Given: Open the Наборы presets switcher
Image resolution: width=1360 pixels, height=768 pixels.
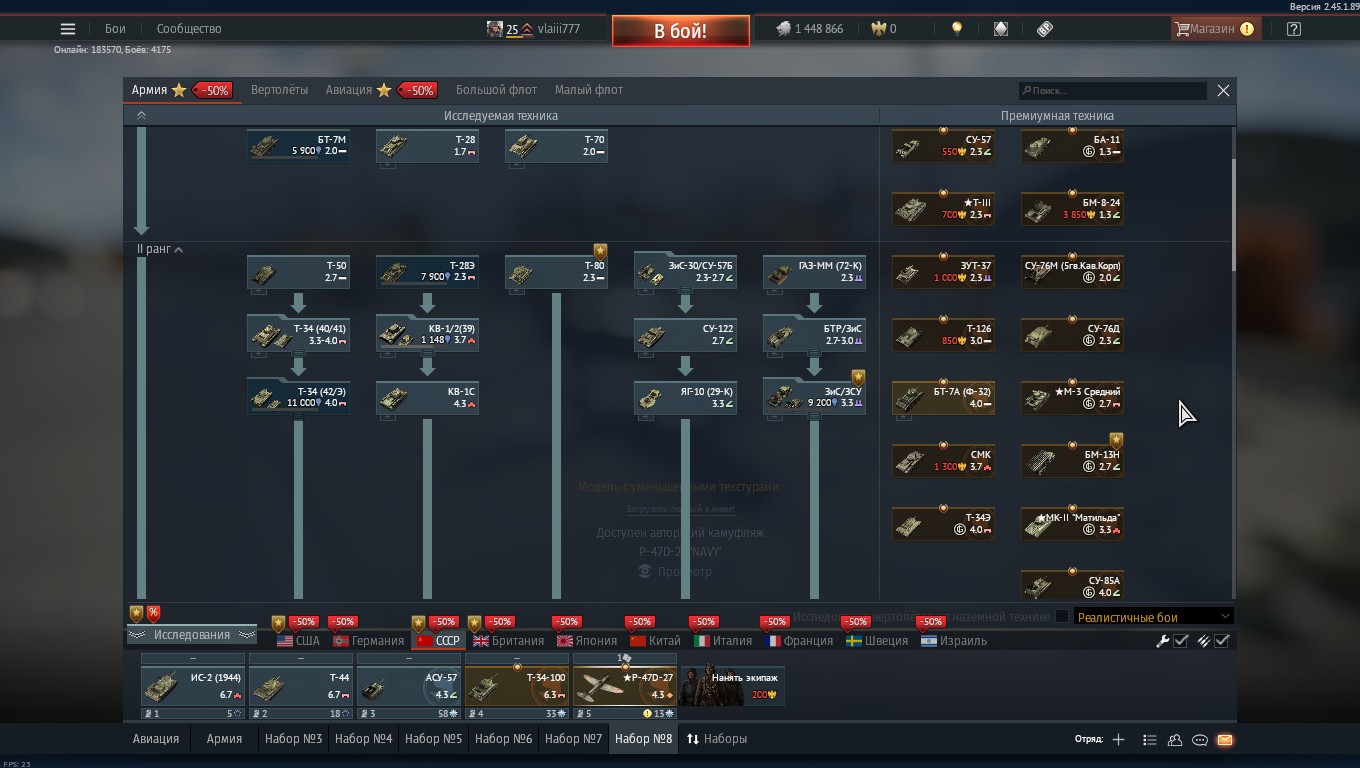Looking at the screenshot, I should [717, 739].
